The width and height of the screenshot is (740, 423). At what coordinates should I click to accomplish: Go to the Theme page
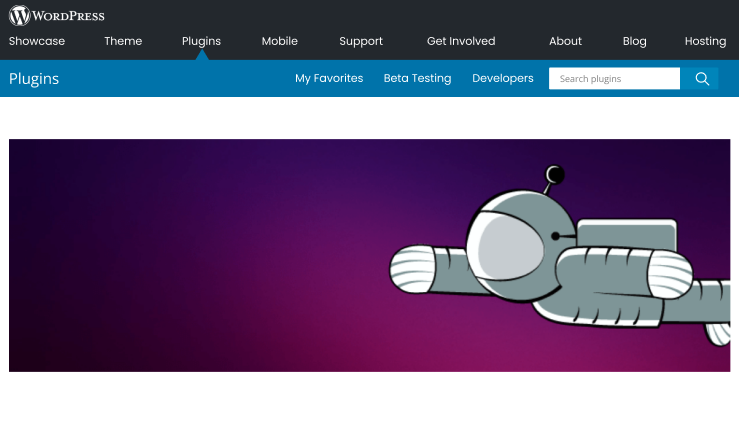[x=123, y=41]
